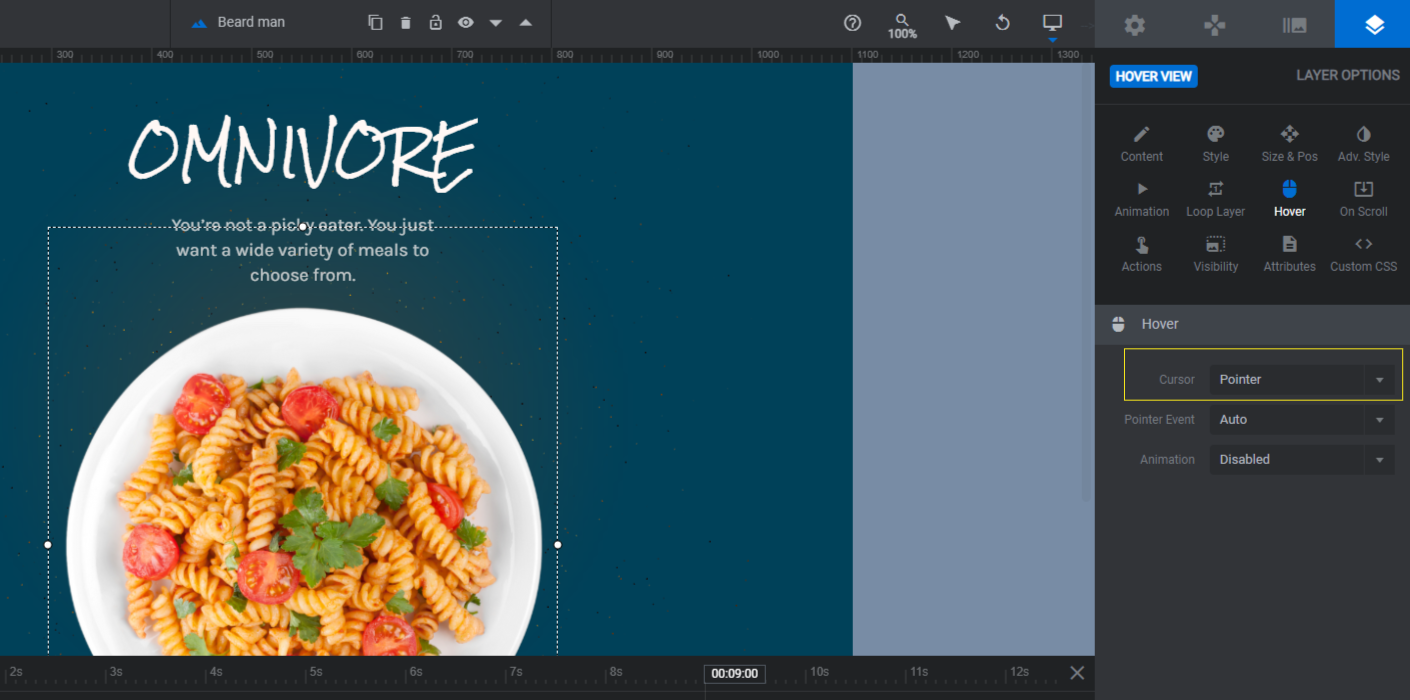Image resolution: width=1410 pixels, height=700 pixels.
Task: Open the Visibility layer options
Action: coord(1215,254)
